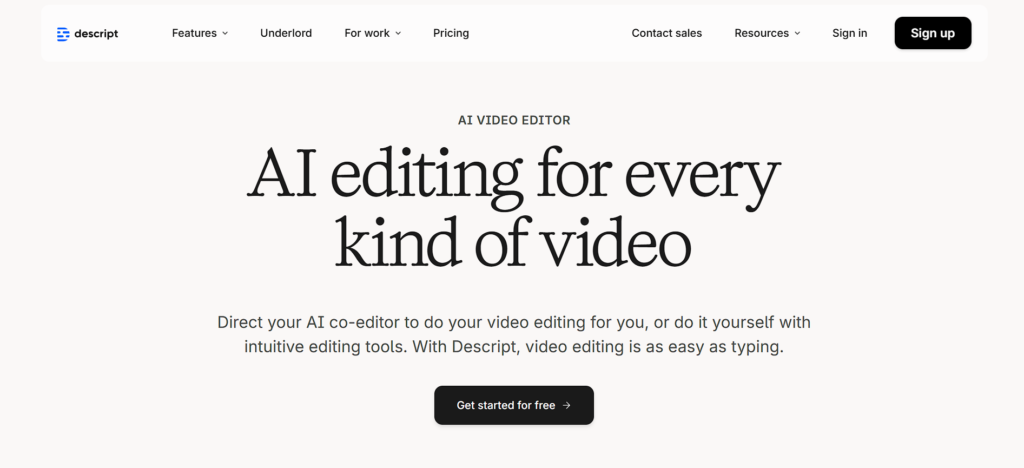Click the 'kind of video' headline line

(513, 242)
